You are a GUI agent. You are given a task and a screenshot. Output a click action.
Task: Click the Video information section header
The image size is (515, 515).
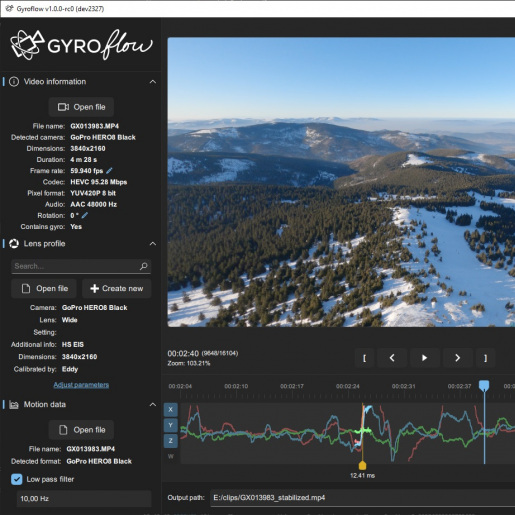[x=80, y=82]
